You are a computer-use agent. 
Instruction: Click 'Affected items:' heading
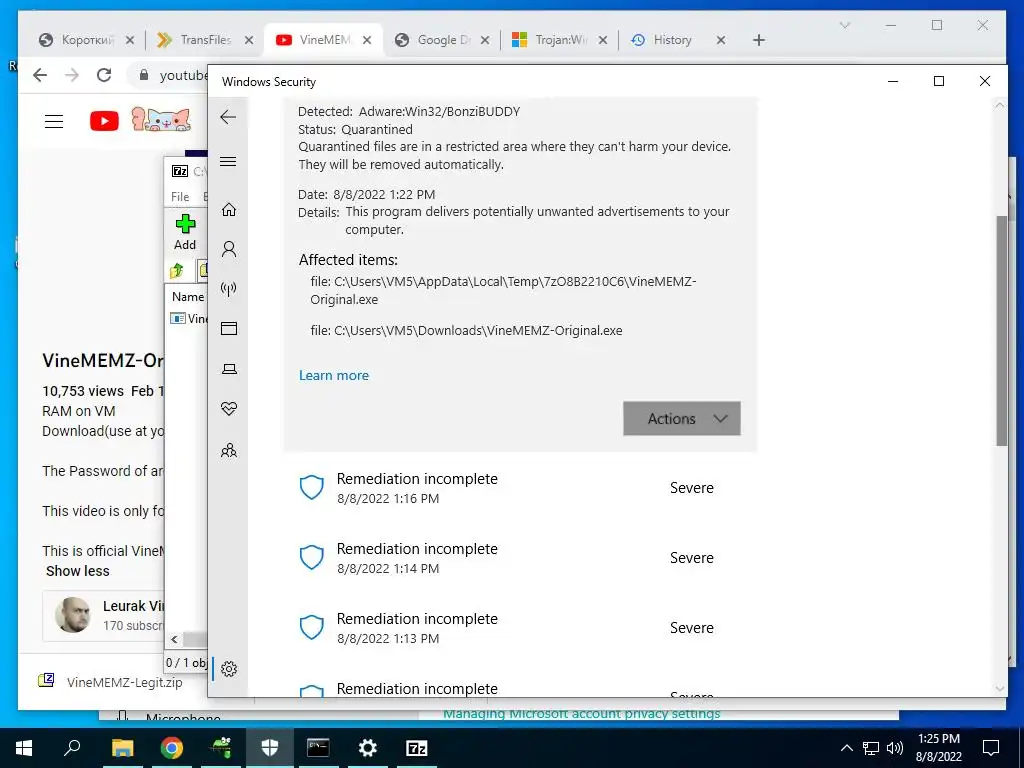click(x=348, y=260)
